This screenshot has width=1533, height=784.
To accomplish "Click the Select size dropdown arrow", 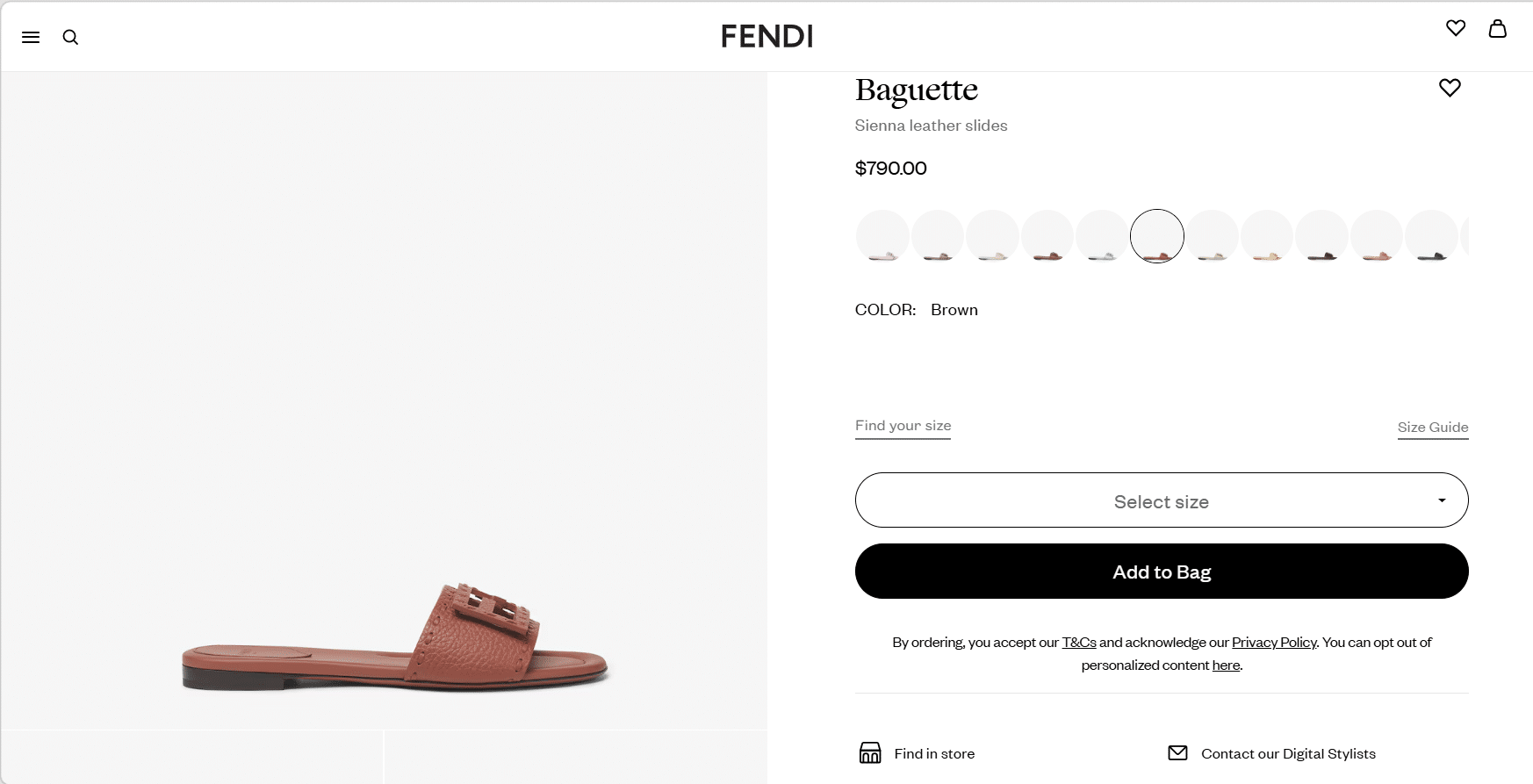I will pyautogui.click(x=1442, y=500).
